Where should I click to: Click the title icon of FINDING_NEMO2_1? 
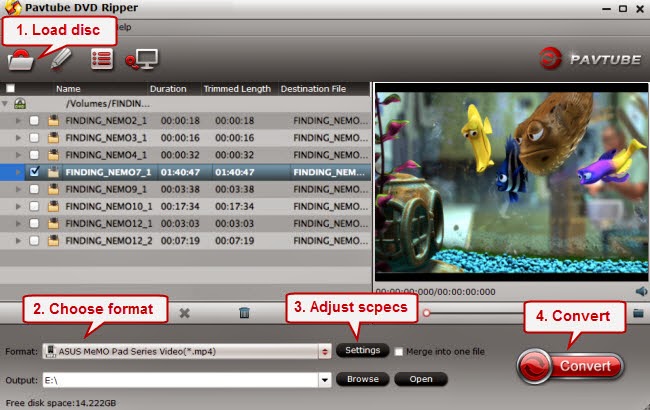click(x=53, y=121)
